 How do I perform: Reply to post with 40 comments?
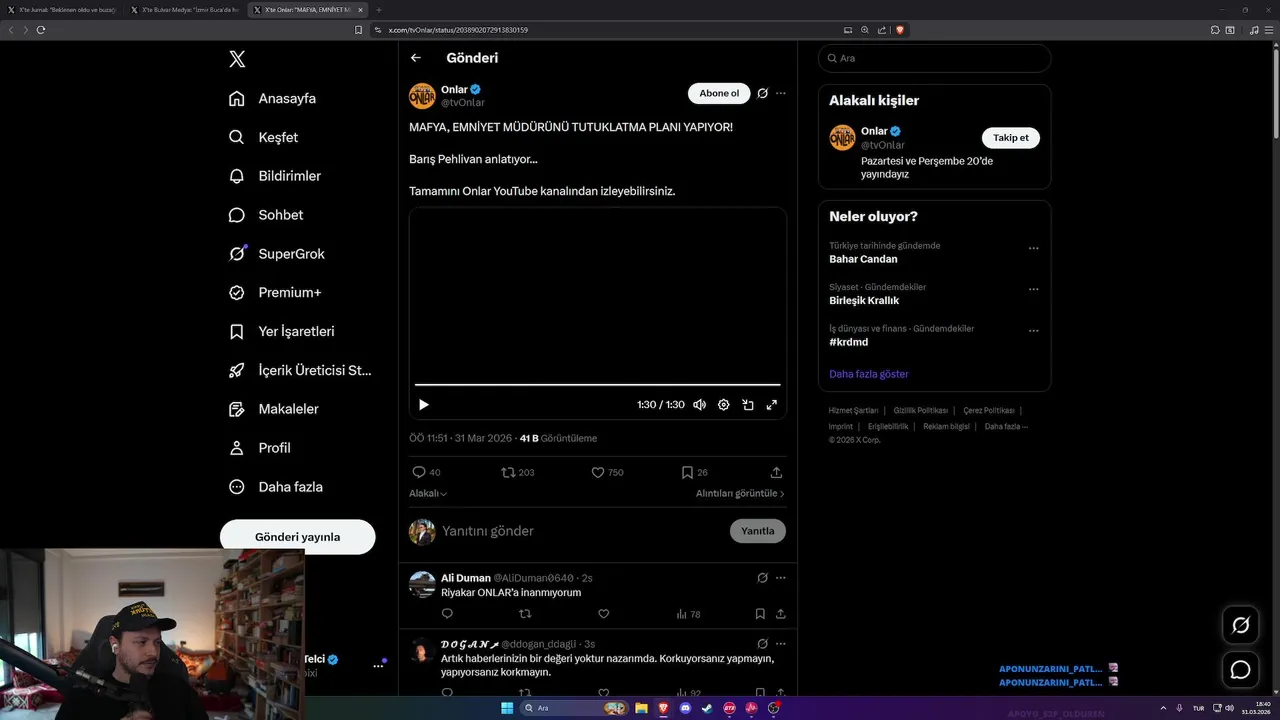click(426, 472)
